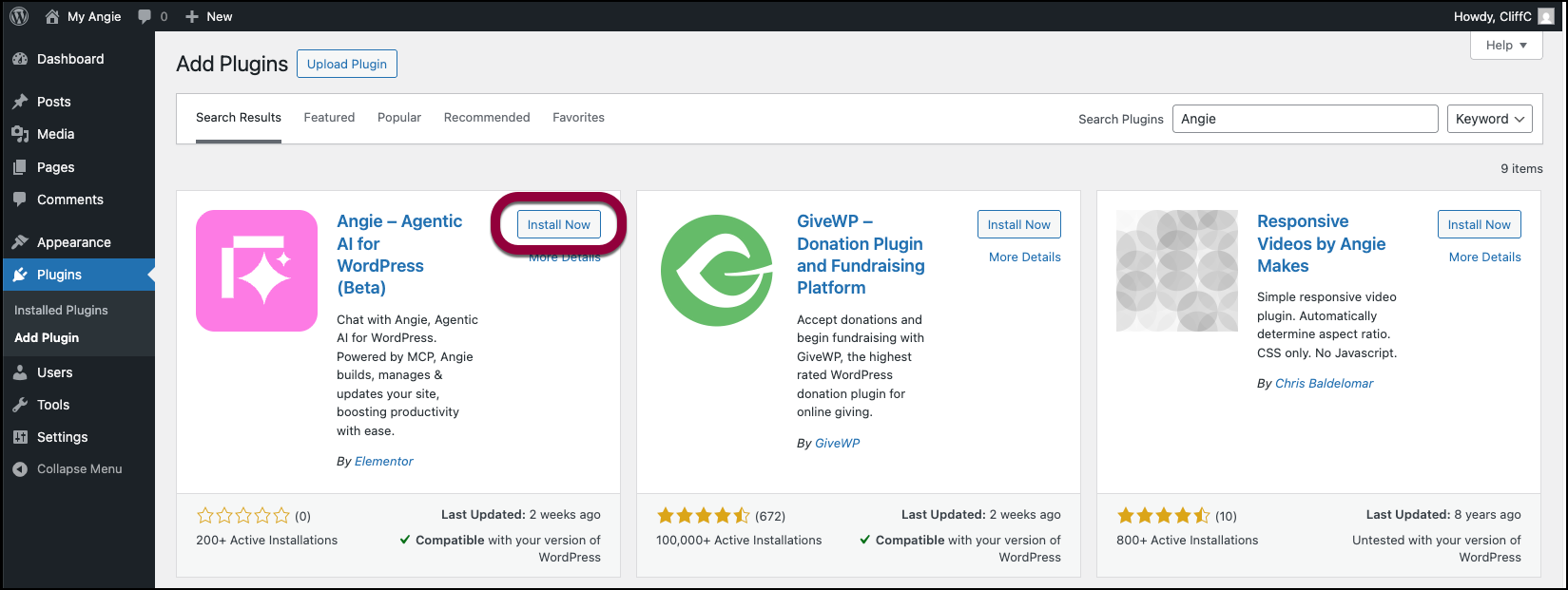
Task: Click the Upload Plugin button
Action: pyautogui.click(x=347, y=64)
